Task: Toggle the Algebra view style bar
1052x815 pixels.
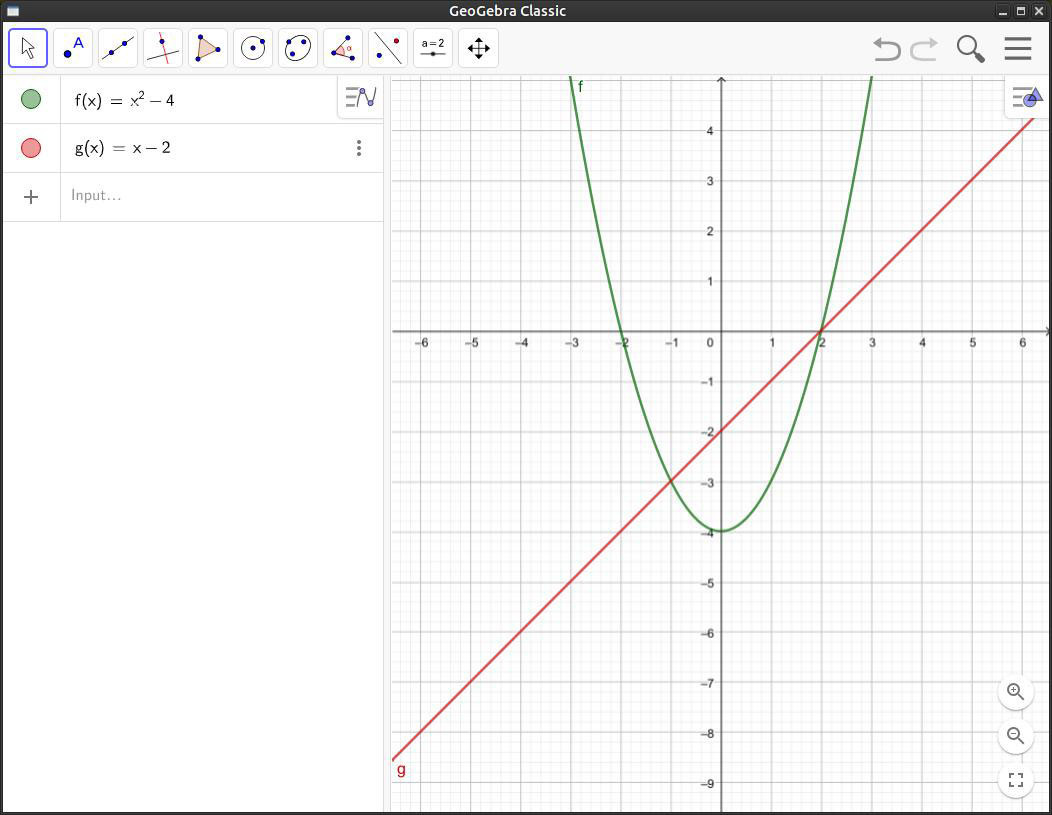Action: [x=360, y=97]
